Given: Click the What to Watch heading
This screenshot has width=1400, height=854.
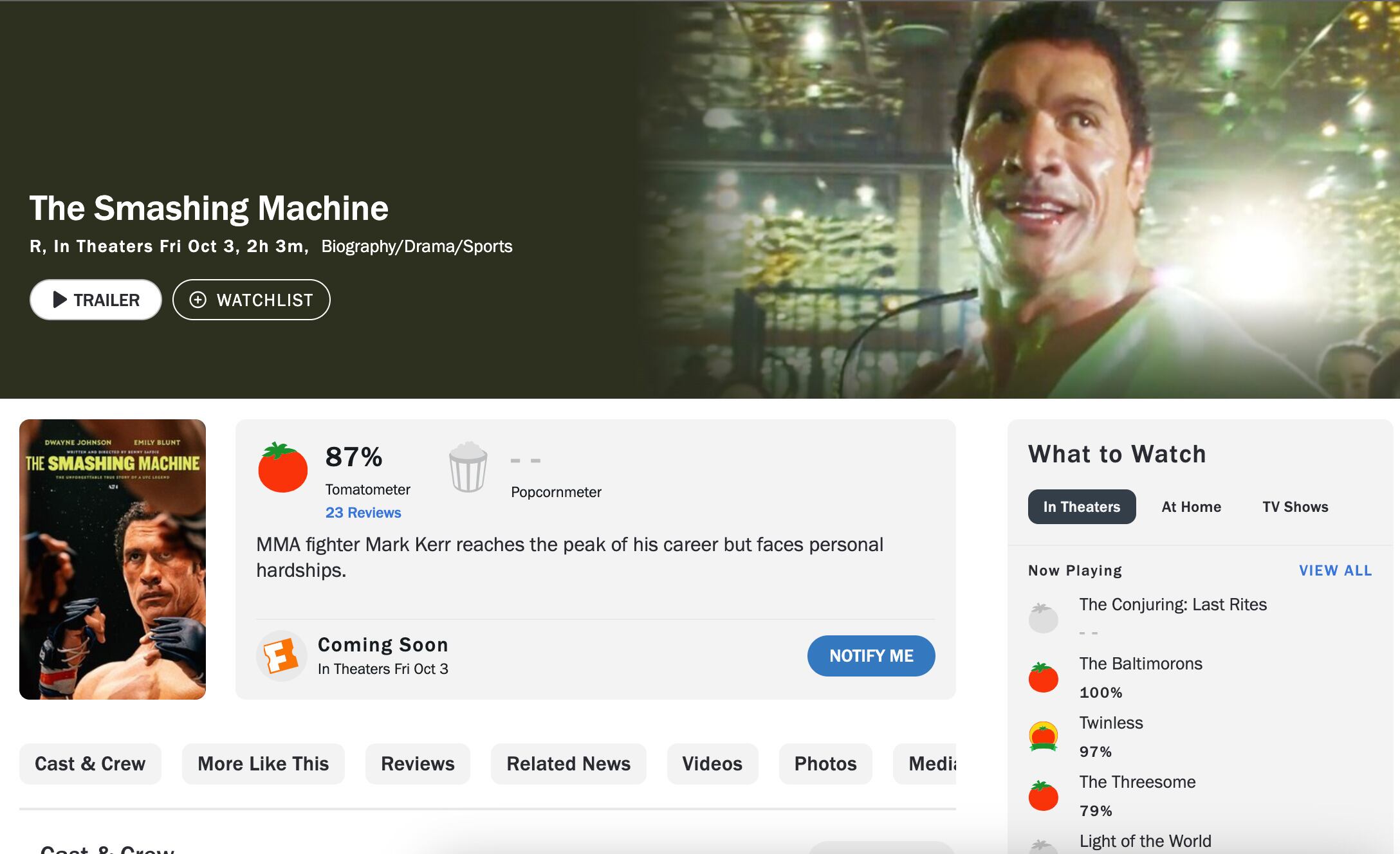Looking at the screenshot, I should pos(1117,454).
